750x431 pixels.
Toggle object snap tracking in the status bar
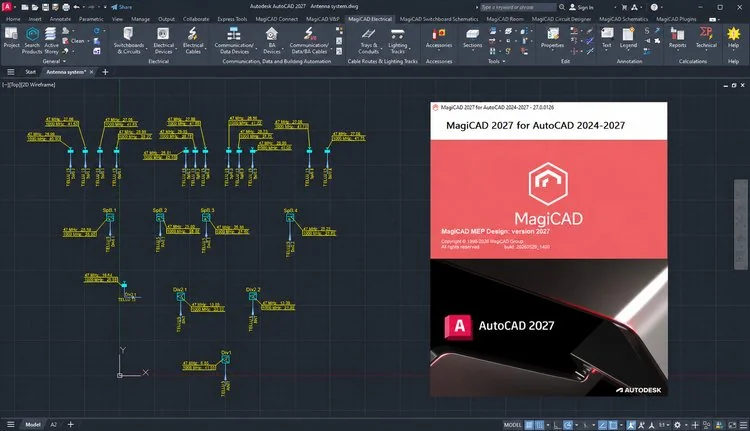602,425
